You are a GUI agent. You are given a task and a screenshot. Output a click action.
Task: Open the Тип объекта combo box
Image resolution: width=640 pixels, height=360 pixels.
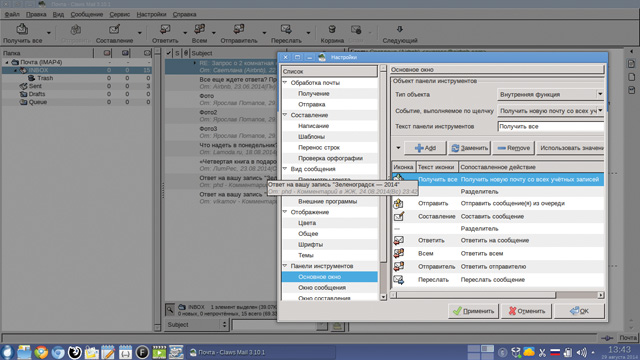tap(551, 94)
